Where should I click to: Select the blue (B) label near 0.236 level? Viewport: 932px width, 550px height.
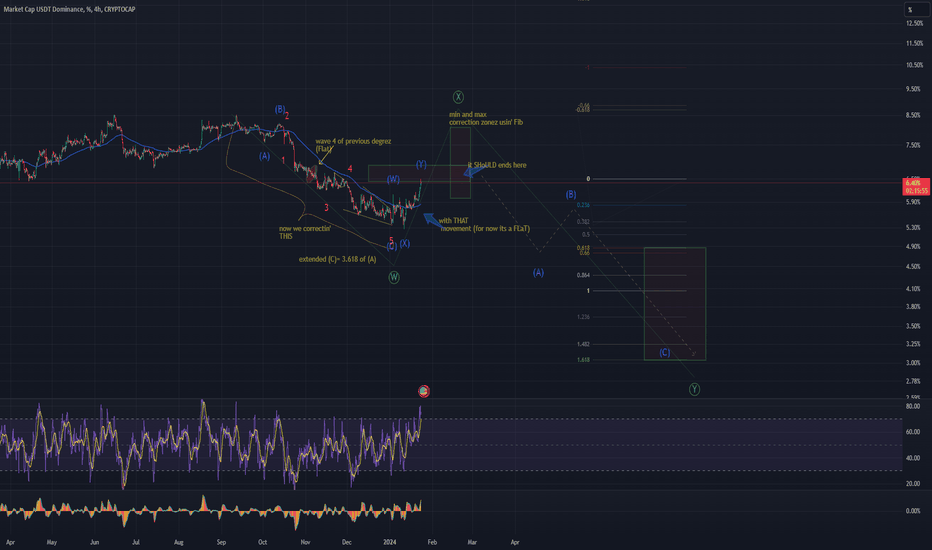coord(571,194)
